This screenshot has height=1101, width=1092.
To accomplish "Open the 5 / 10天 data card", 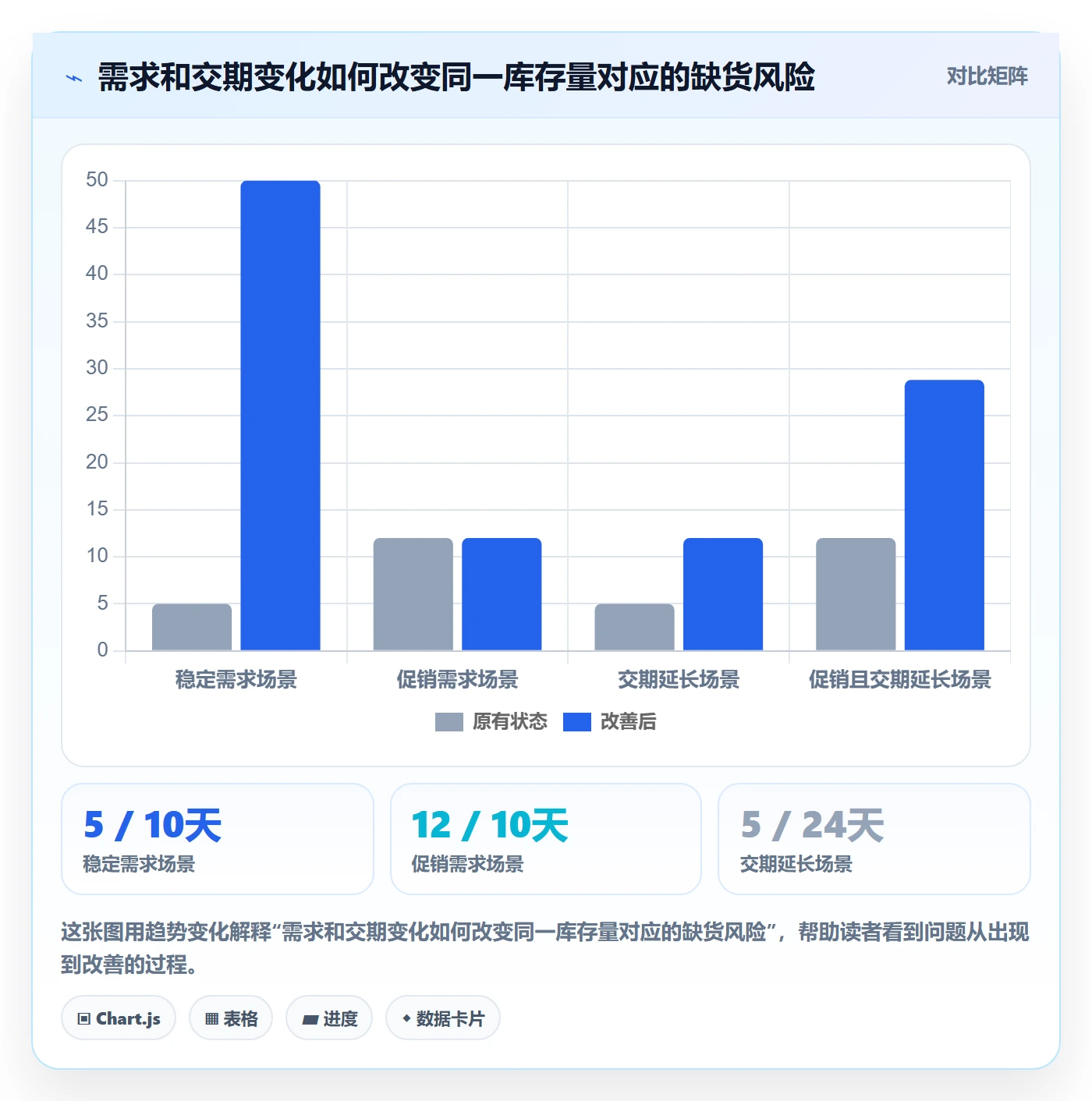I will (x=218, y=839).
